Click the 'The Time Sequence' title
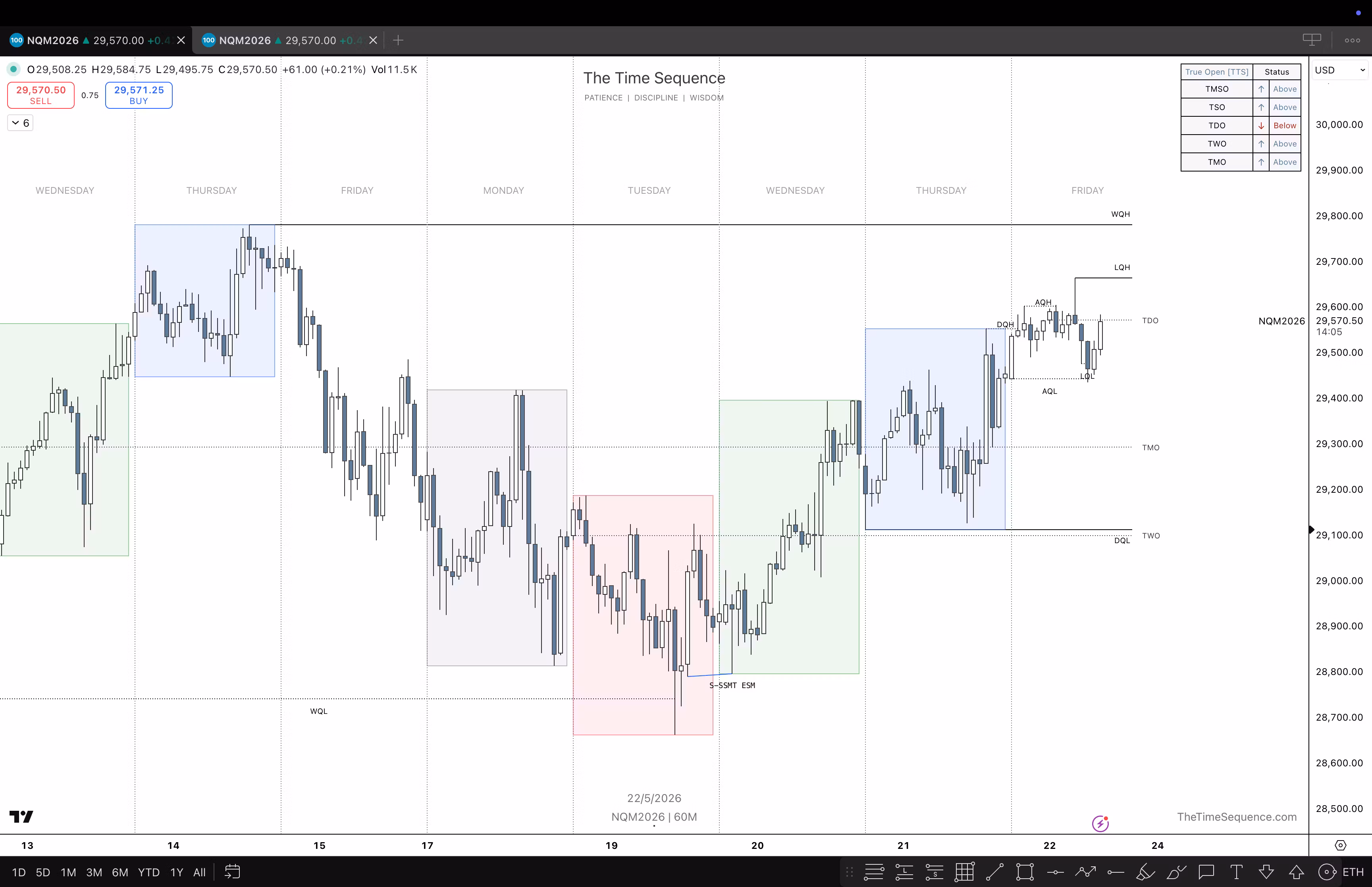1372x887 pixels. click(654, 78)
